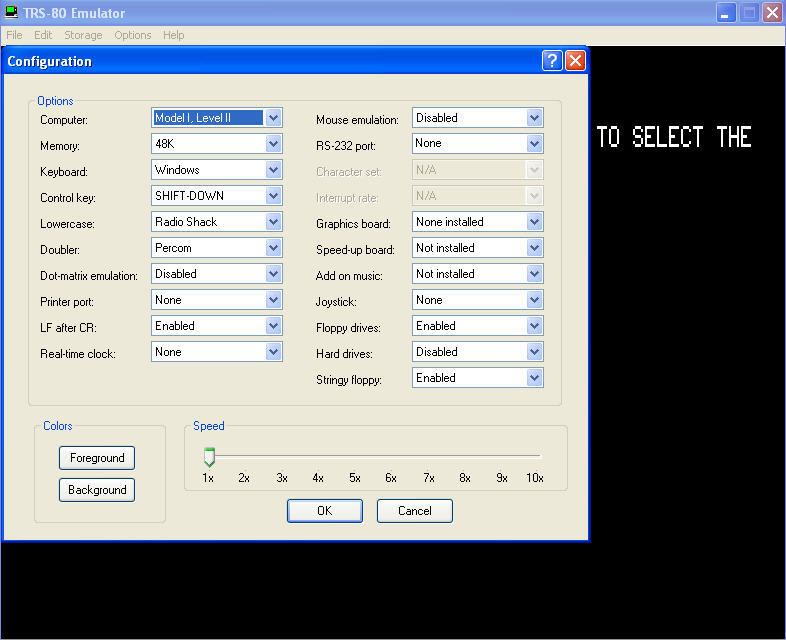Click the TRS-80 Emulator title bar icon
Screen dimensions: 786x640
point(12,13)
